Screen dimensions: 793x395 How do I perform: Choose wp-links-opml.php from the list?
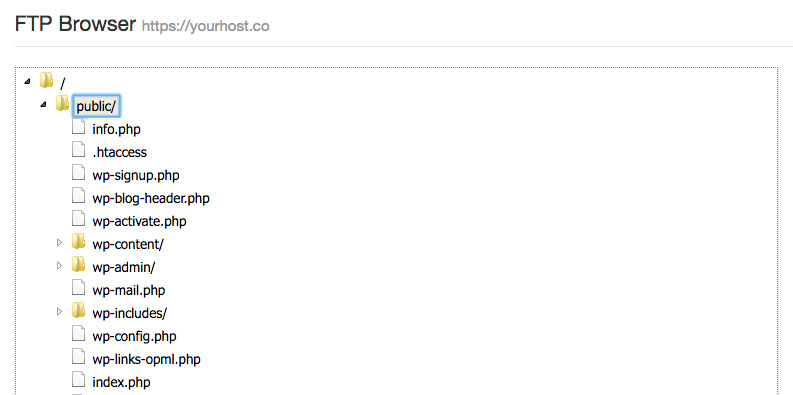point(146,360)
